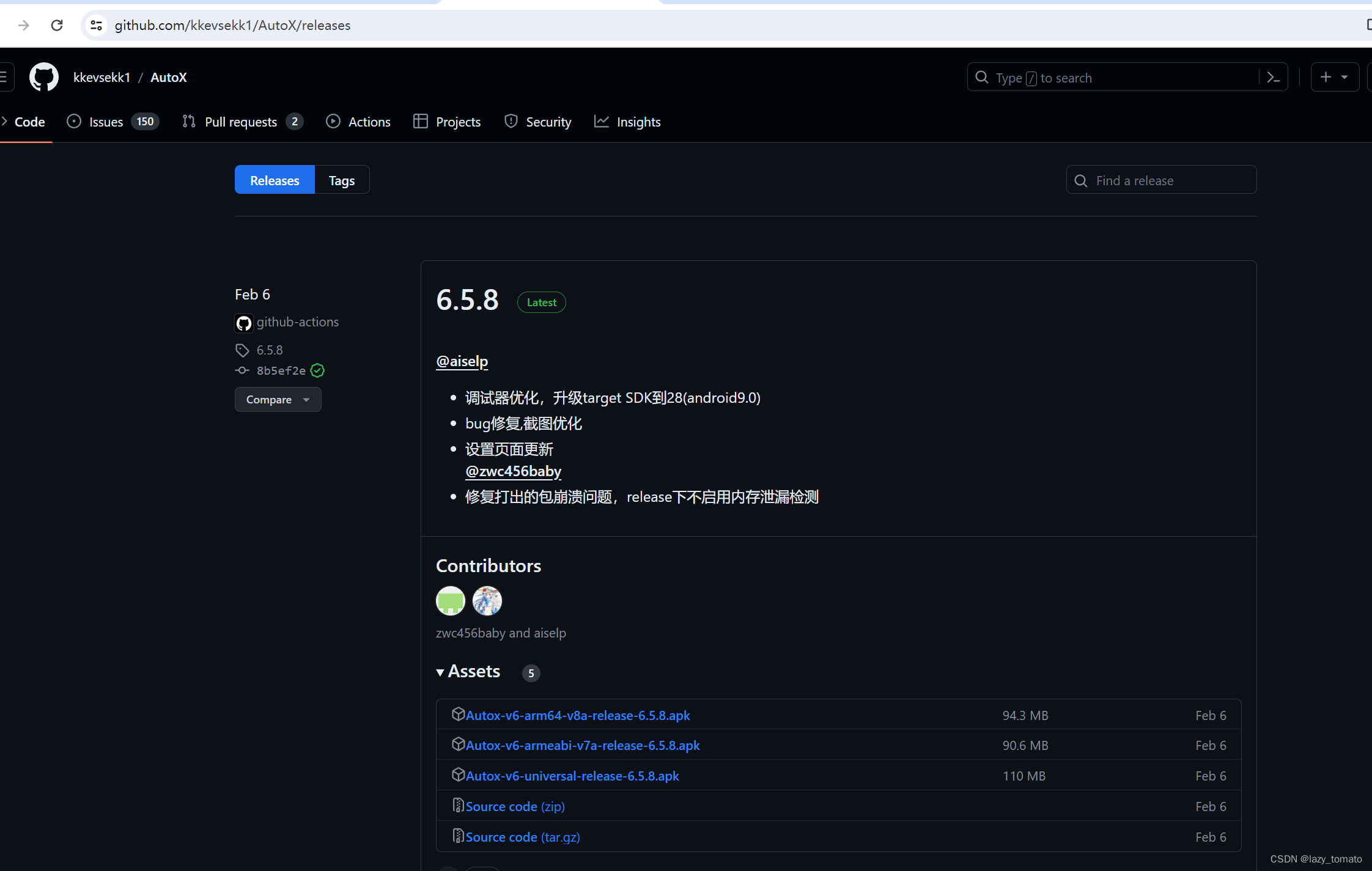Viewport: 1372px width, 871px height.
Task: Open aiselp contributor avatar
Action: 487,601
